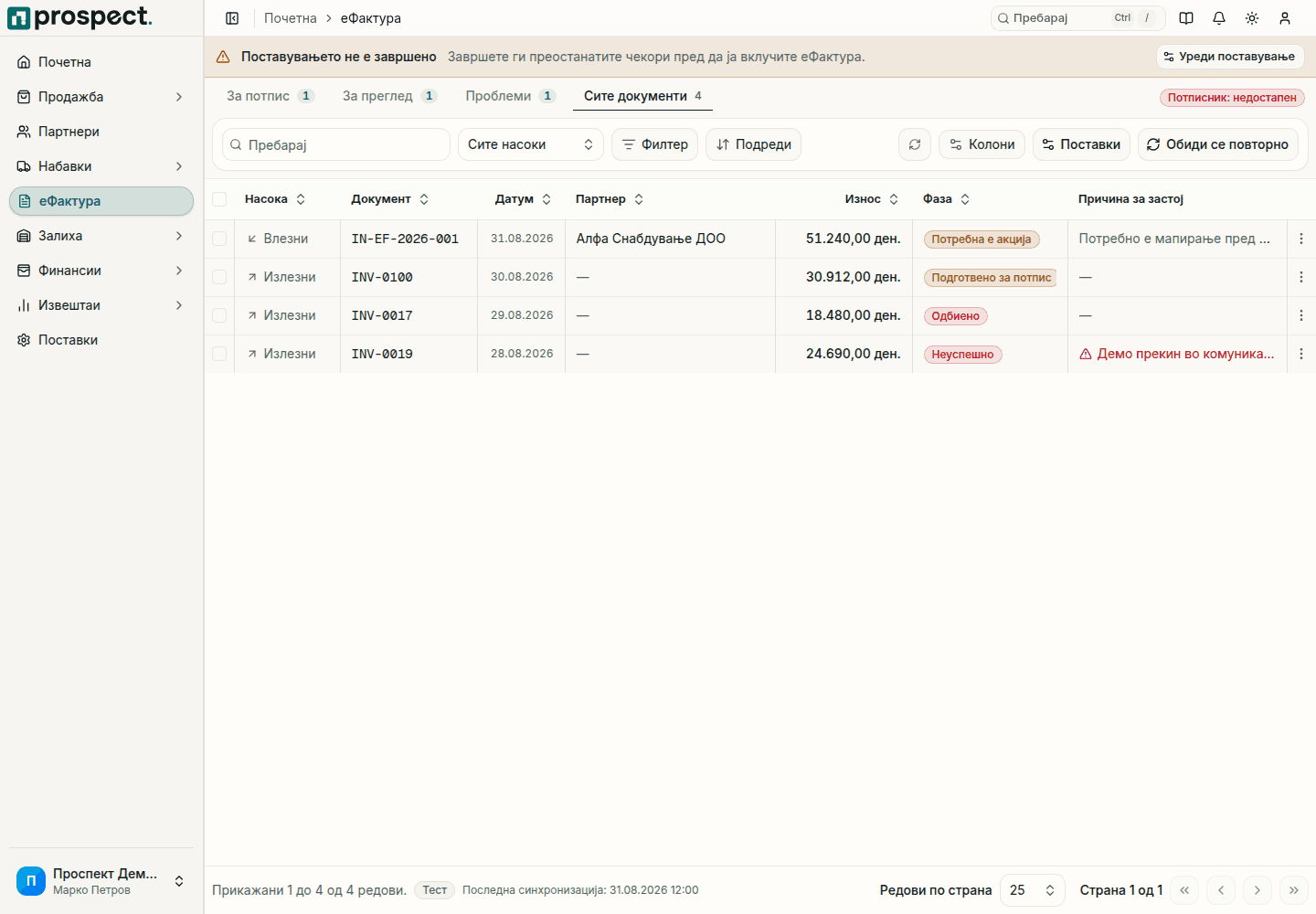Check the IN-EF-2026-001 row checkbox
The height and width of the screenshot is (914, 1316).
coord(219,239)
